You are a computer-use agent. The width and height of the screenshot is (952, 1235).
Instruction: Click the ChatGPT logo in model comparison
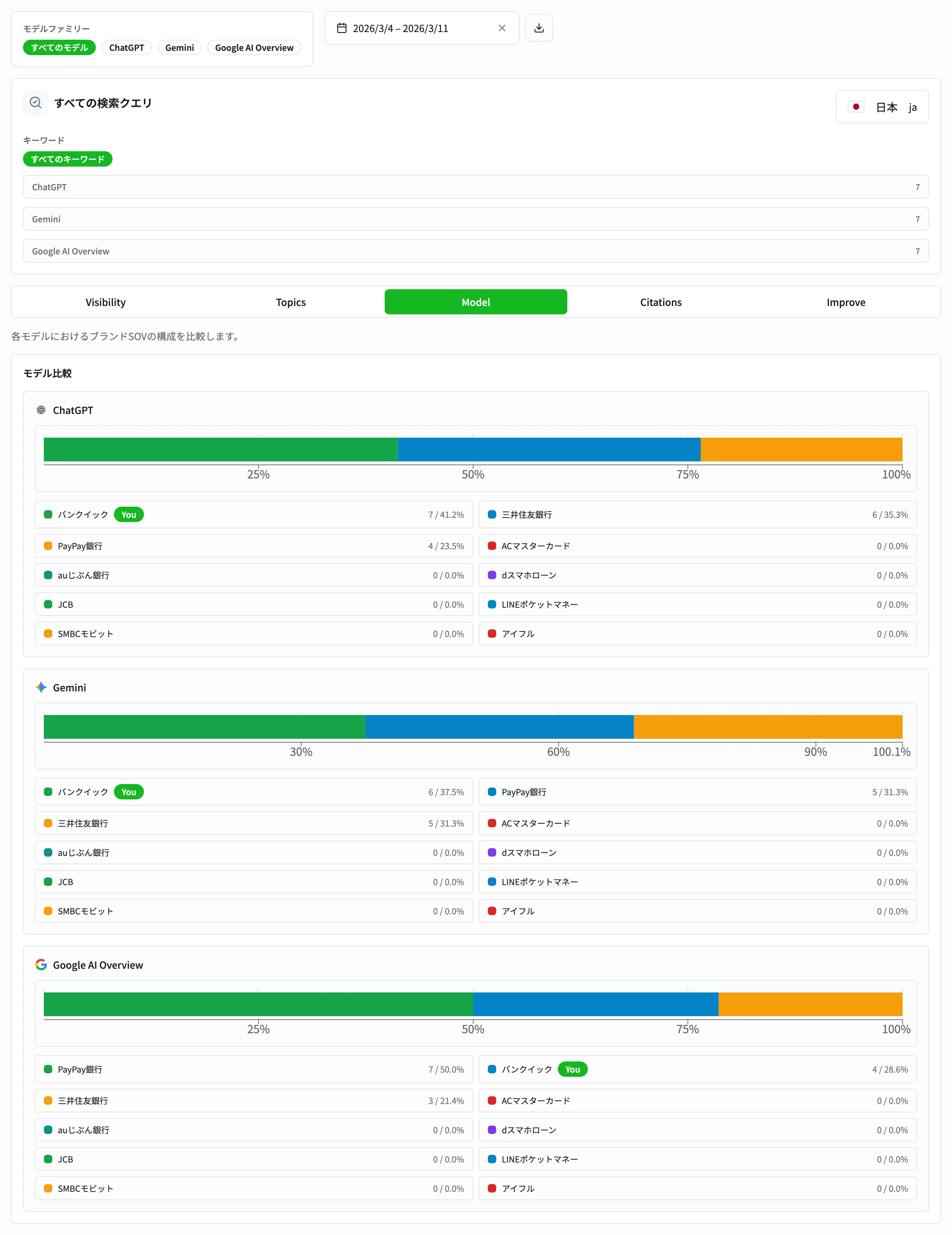41,410
